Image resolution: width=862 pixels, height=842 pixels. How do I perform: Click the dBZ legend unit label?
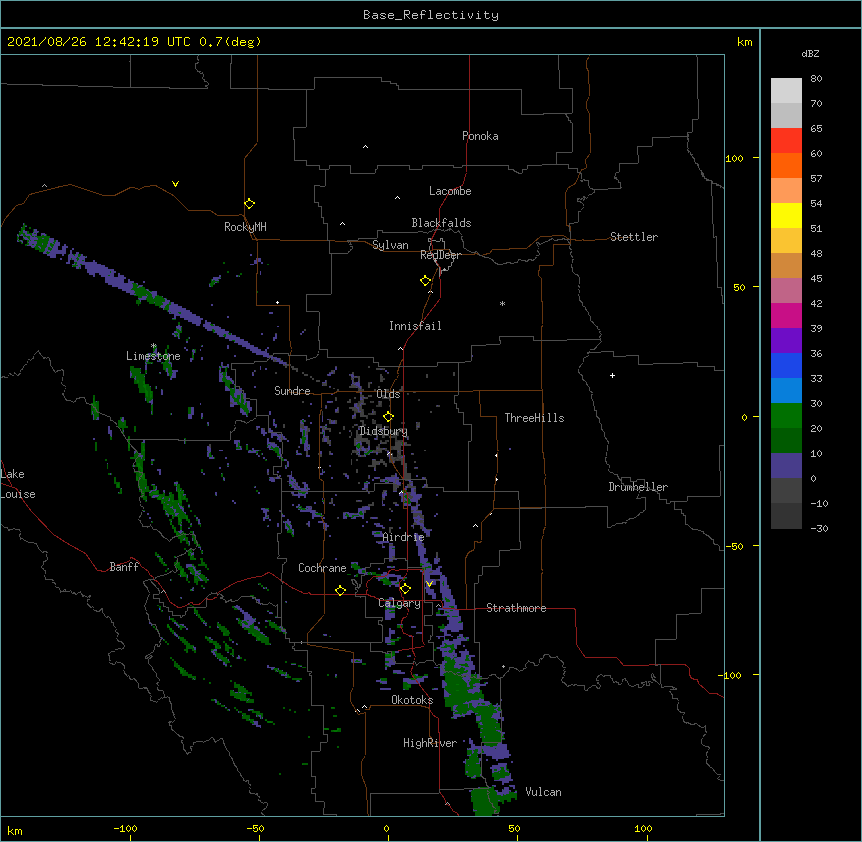click(810, 53)
